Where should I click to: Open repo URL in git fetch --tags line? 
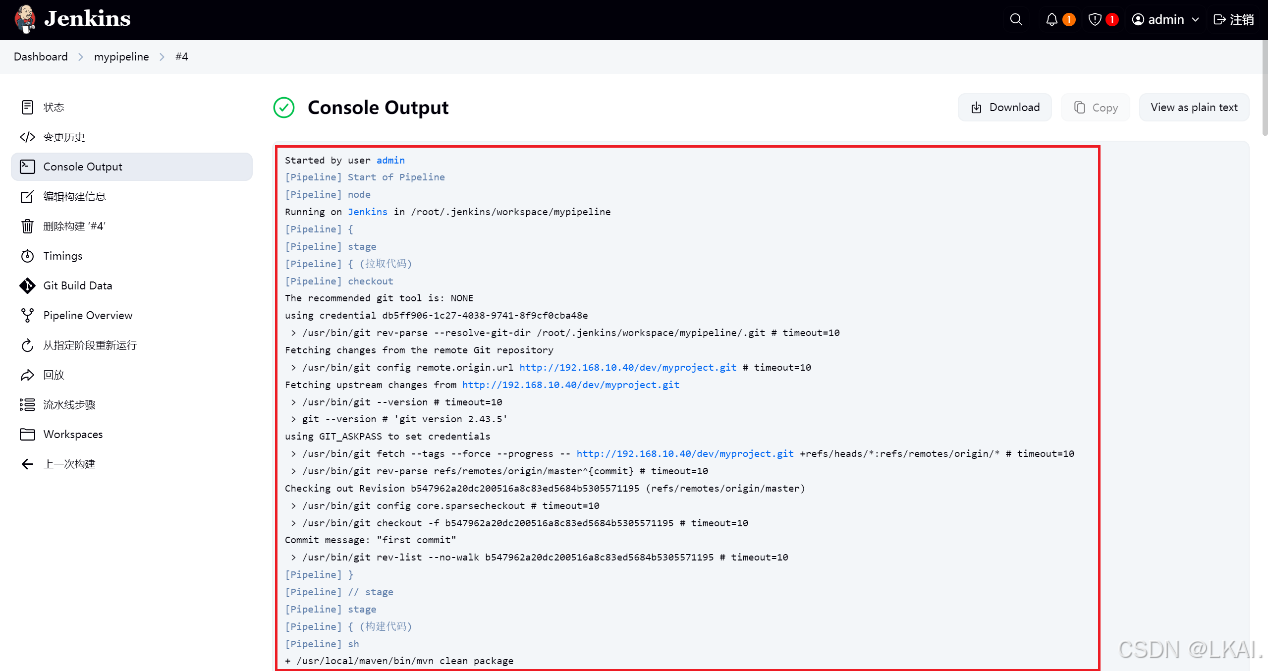(685, 454)
